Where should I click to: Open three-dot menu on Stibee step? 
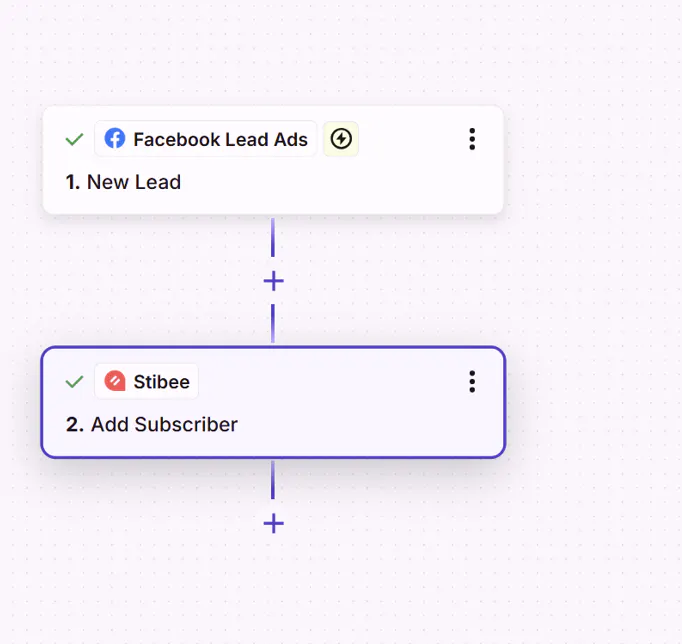[x=472, y=382]
